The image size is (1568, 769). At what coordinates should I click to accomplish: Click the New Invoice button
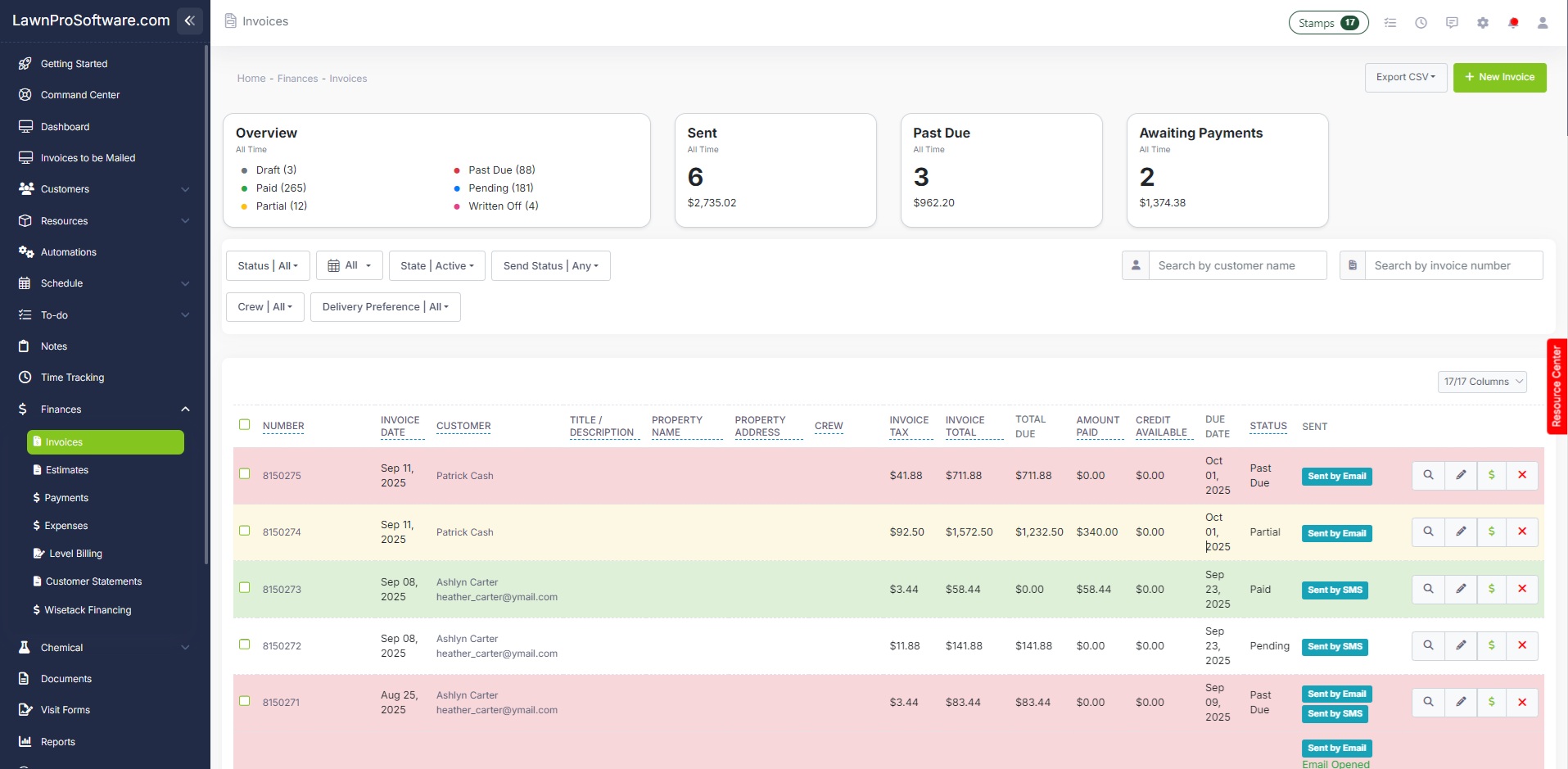coord(1499,77)
